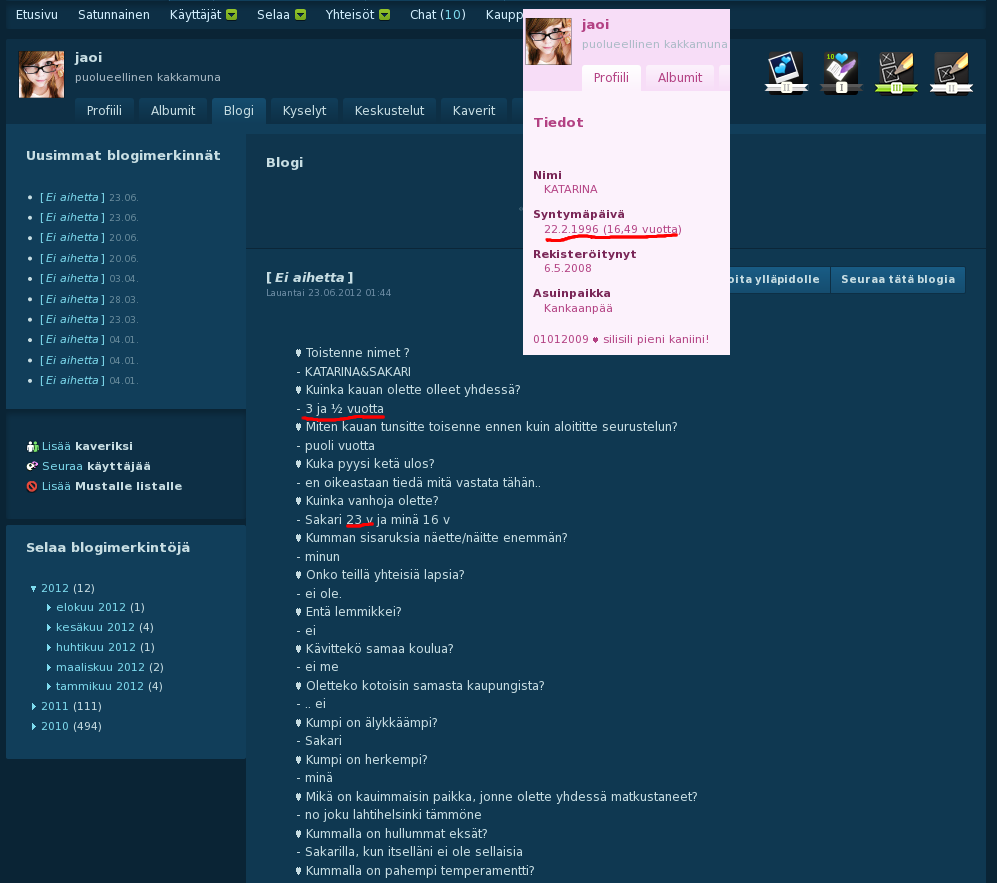Open Satunnainen in top navigation
997x883 pixels.
click(114, 15)
